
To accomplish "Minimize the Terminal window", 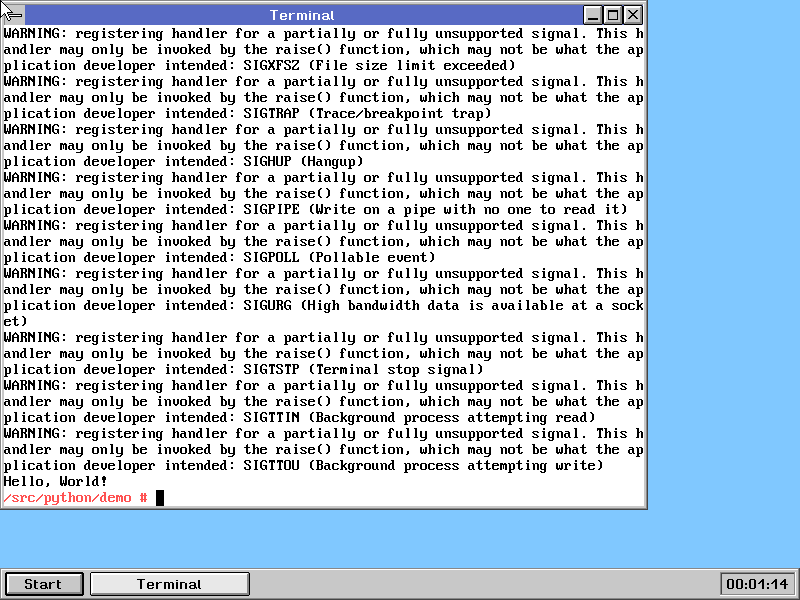I will click(x=593, y=15).
